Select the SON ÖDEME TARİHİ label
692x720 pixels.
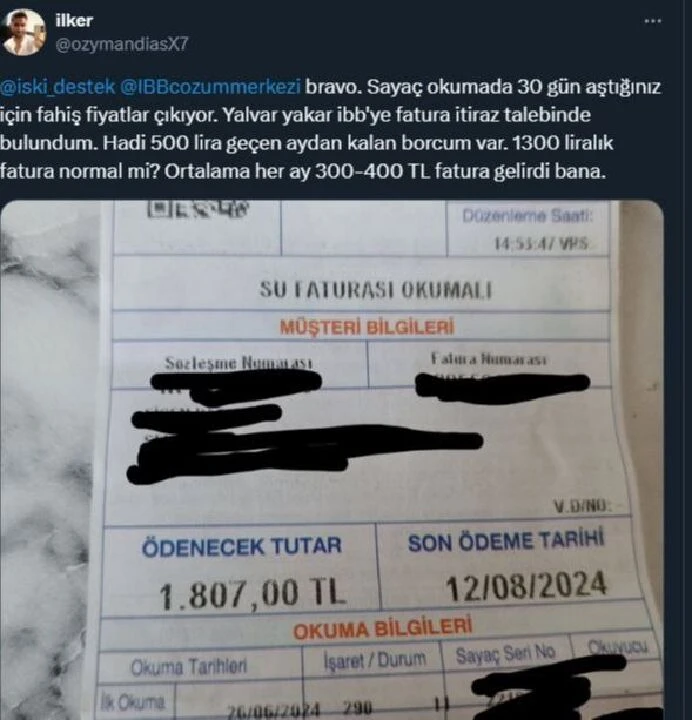tap(506, 542)
